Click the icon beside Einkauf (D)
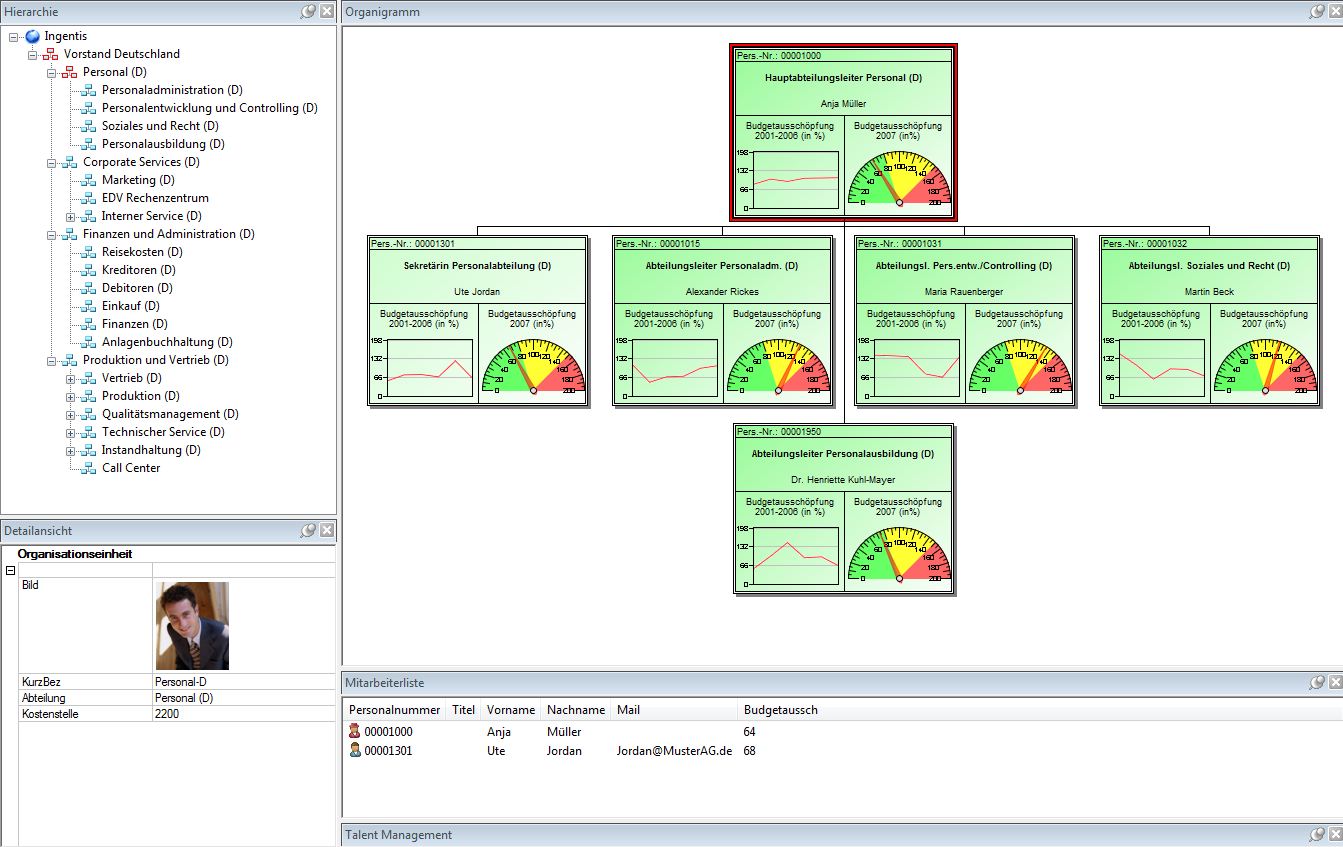Viewport: 1343px width, 847px height. point(89,306)
